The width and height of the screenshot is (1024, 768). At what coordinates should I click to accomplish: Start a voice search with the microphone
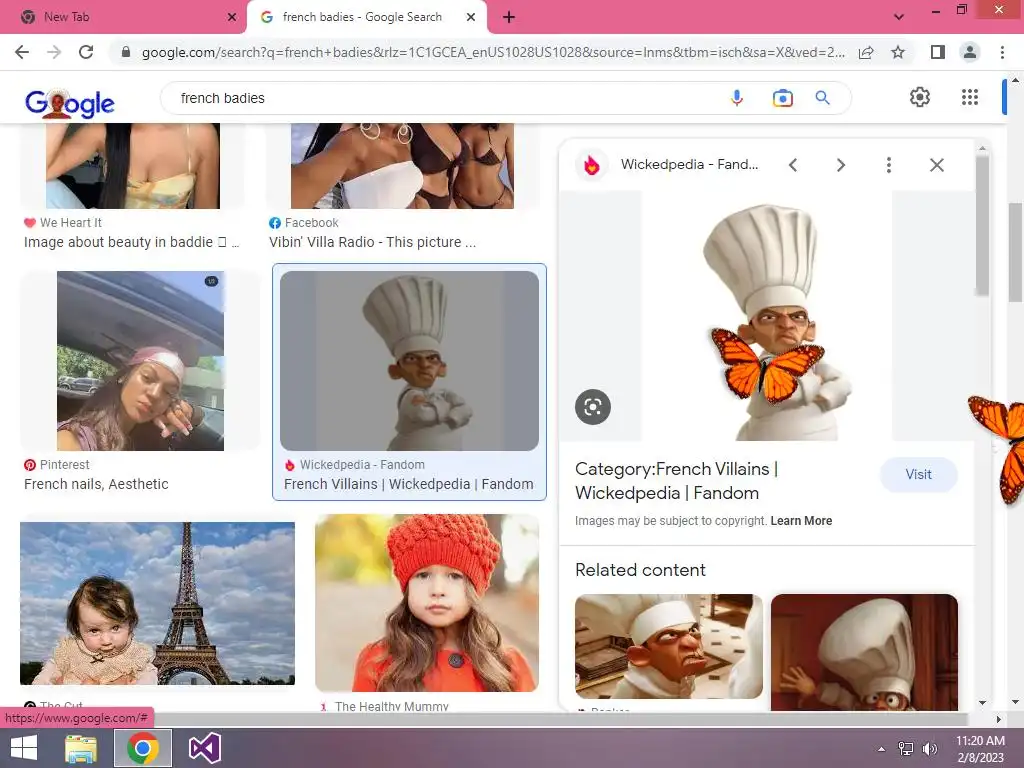pyautogui.click(x=737, y=98)
